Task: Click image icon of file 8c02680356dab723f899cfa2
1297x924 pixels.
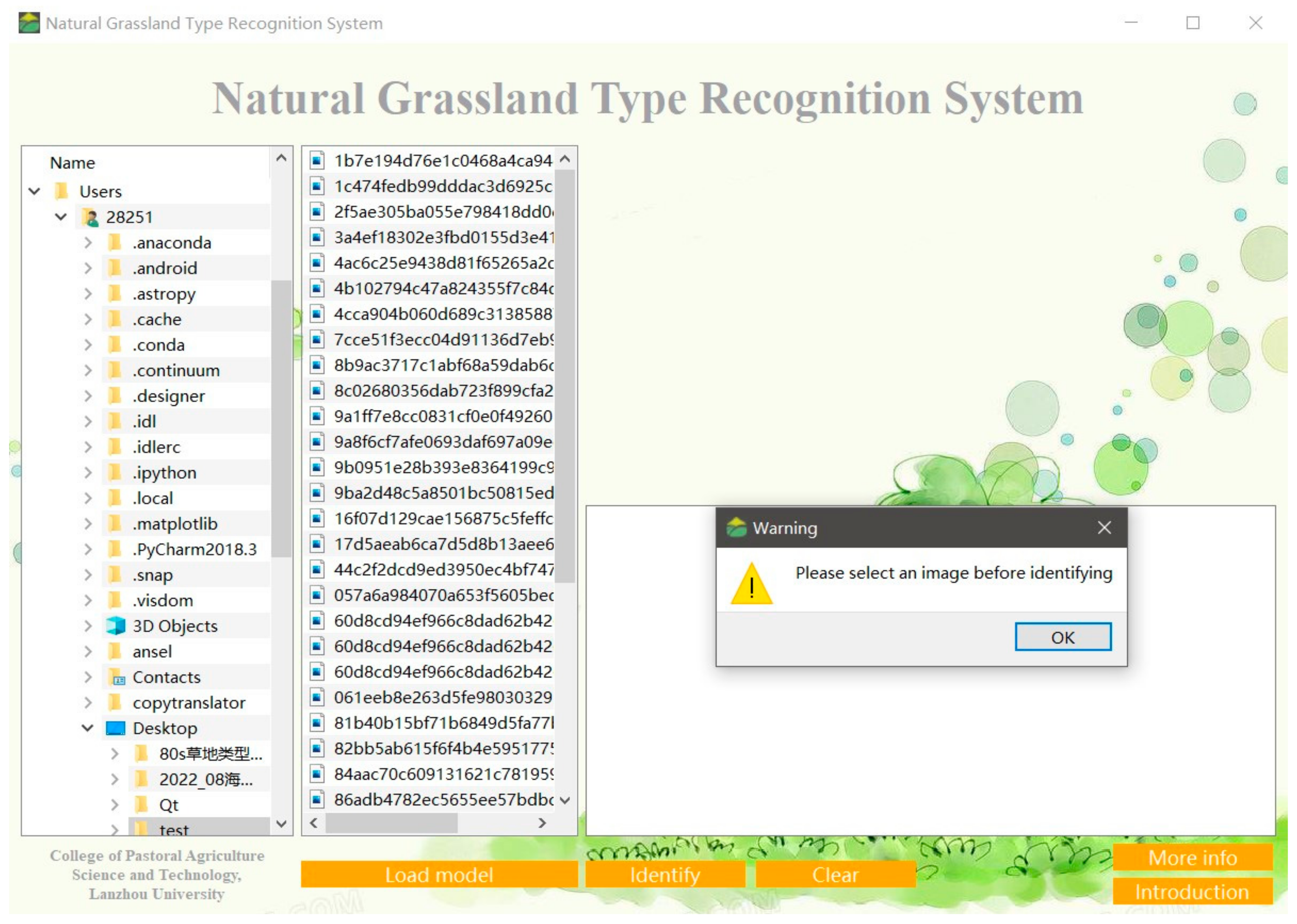Action: point(317,391)
